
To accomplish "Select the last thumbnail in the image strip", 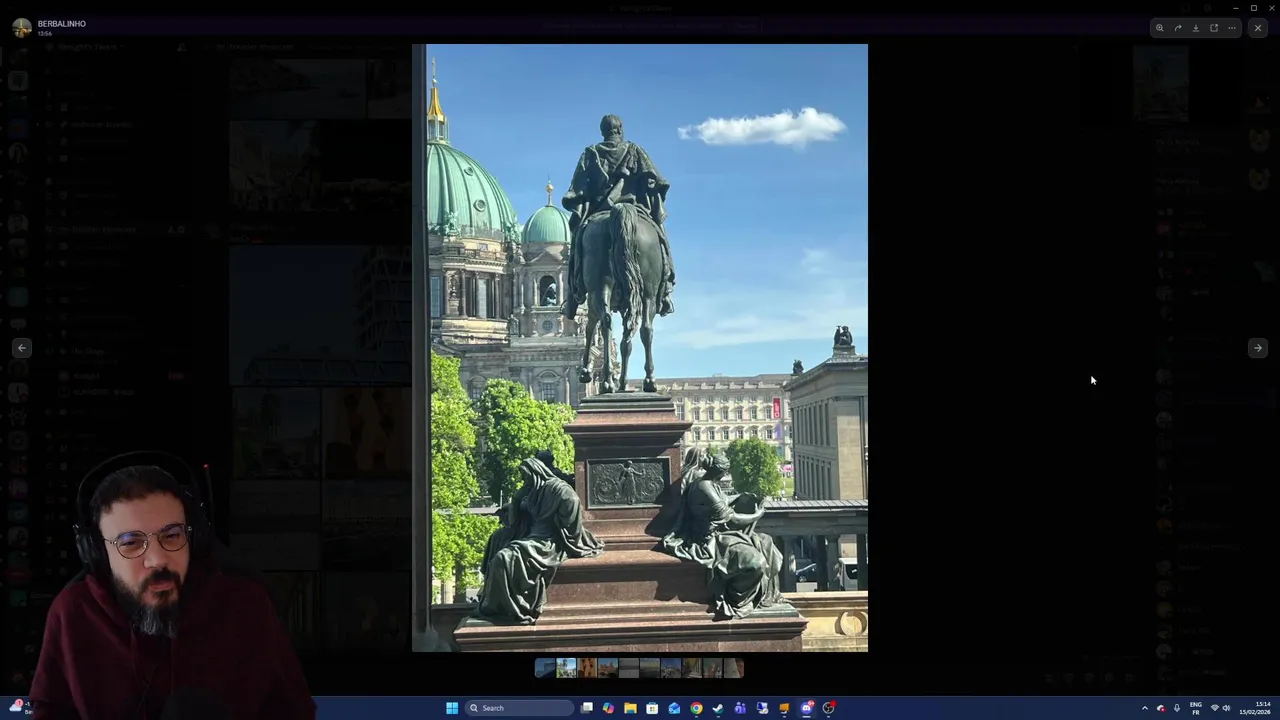I will (x=734, y=668).
